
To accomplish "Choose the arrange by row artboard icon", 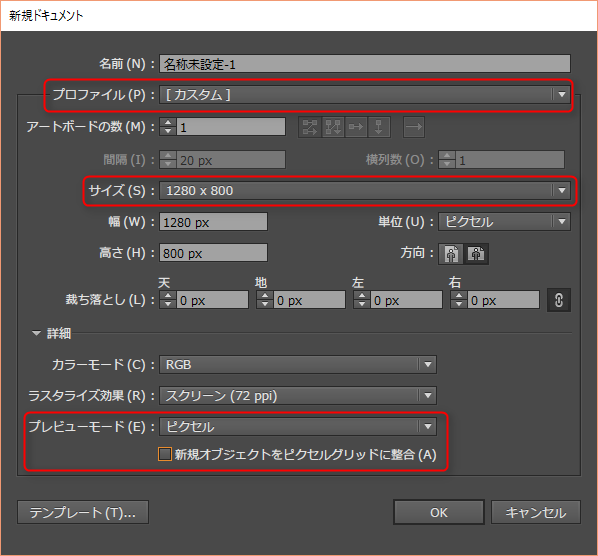I will click(x=356, y=127).
